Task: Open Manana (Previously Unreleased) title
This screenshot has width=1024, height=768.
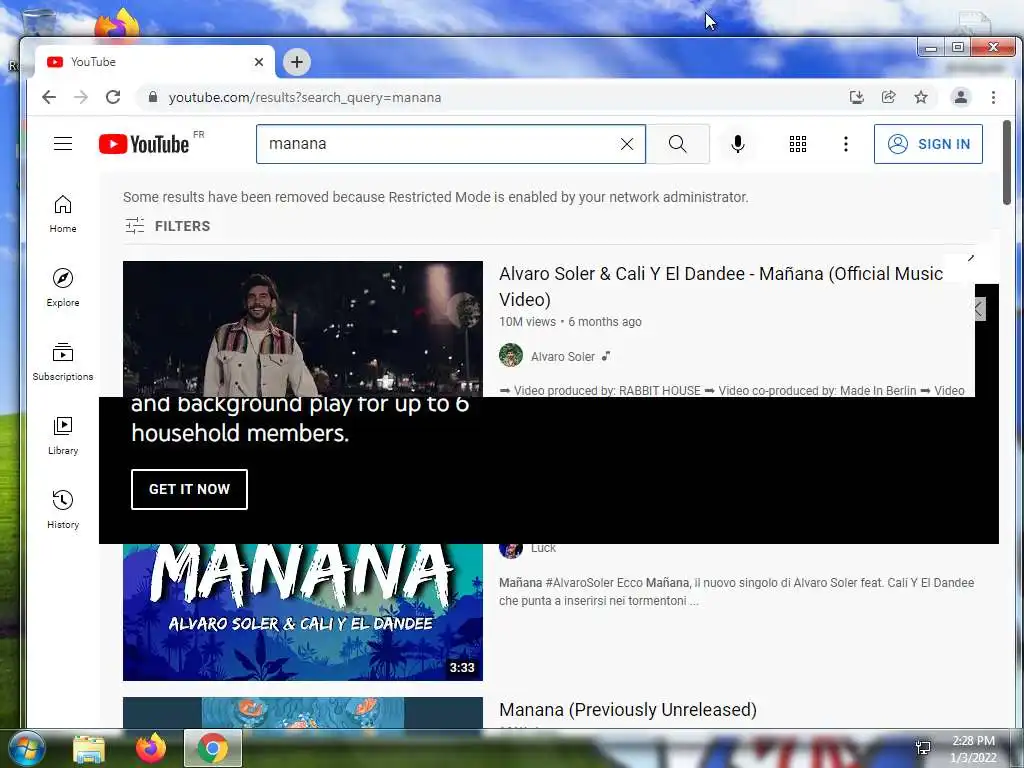Action: 628,709
